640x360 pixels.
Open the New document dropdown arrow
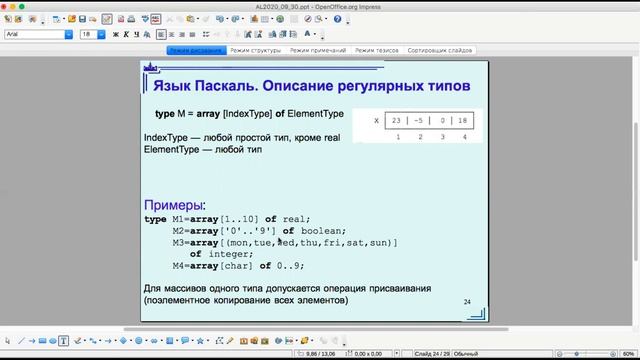[x=64, y=19]
